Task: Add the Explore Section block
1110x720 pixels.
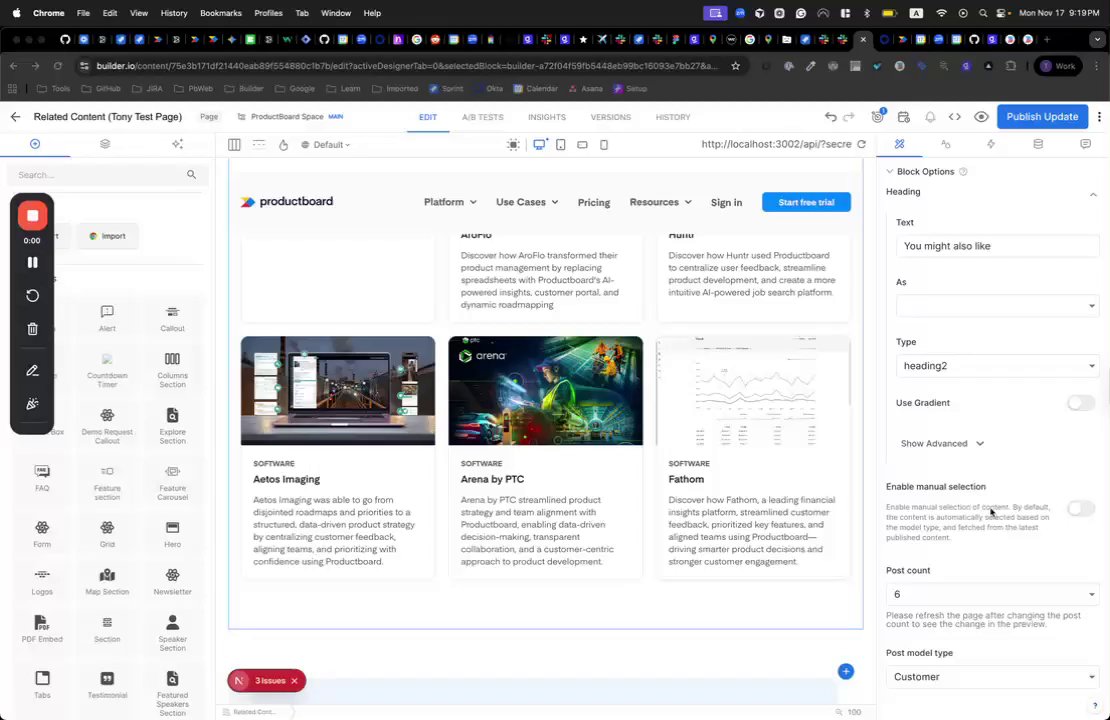Action: (172, 426)
